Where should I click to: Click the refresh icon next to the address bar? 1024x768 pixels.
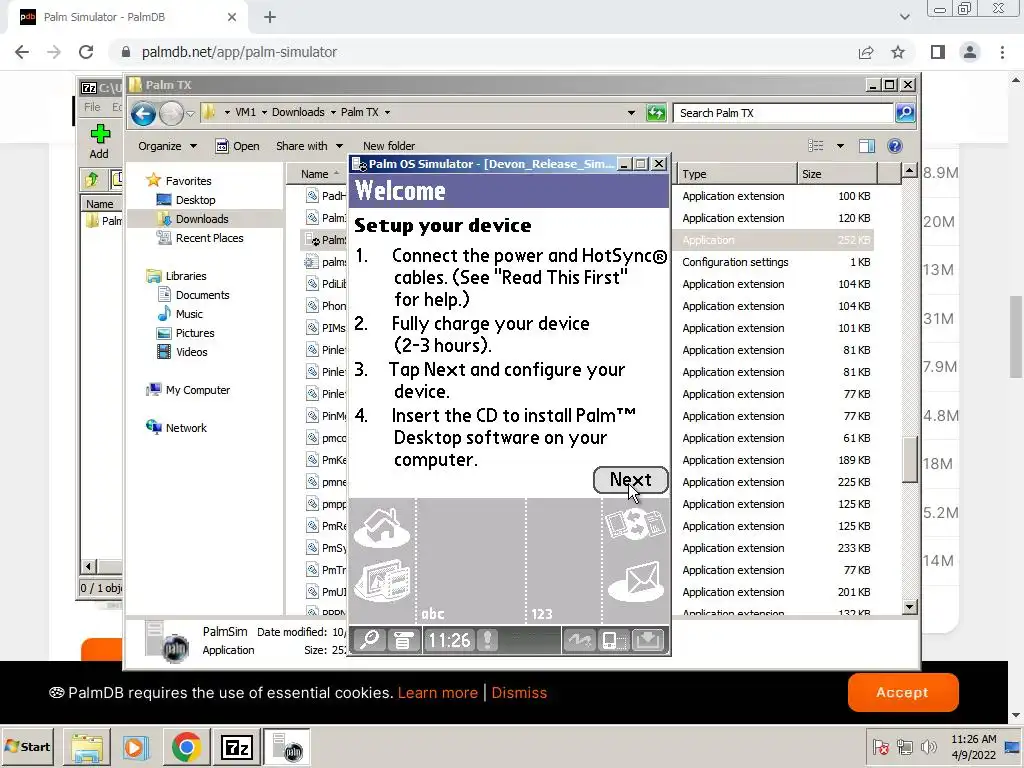[656, 113]
